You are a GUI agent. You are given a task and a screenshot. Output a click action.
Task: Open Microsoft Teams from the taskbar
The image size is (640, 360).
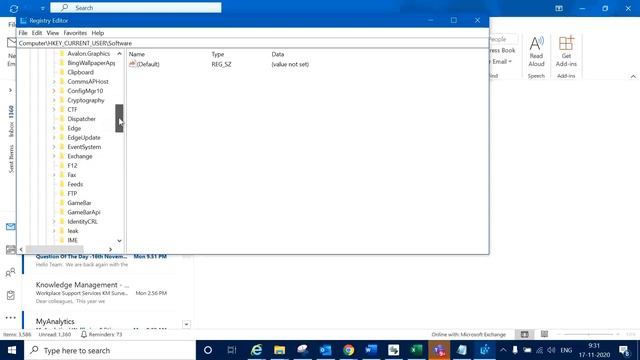[x=439, y=350]
